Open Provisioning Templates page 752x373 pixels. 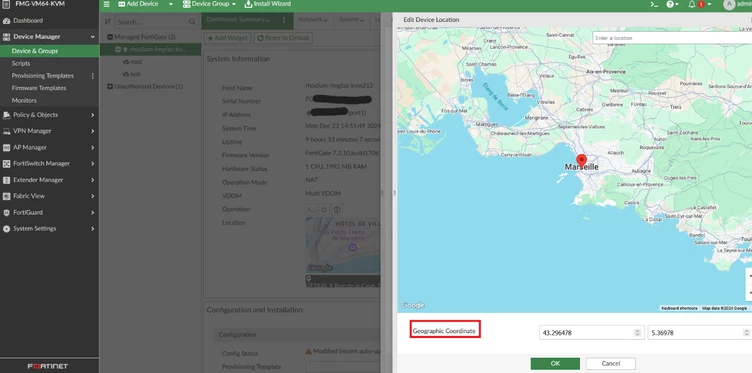43,76
